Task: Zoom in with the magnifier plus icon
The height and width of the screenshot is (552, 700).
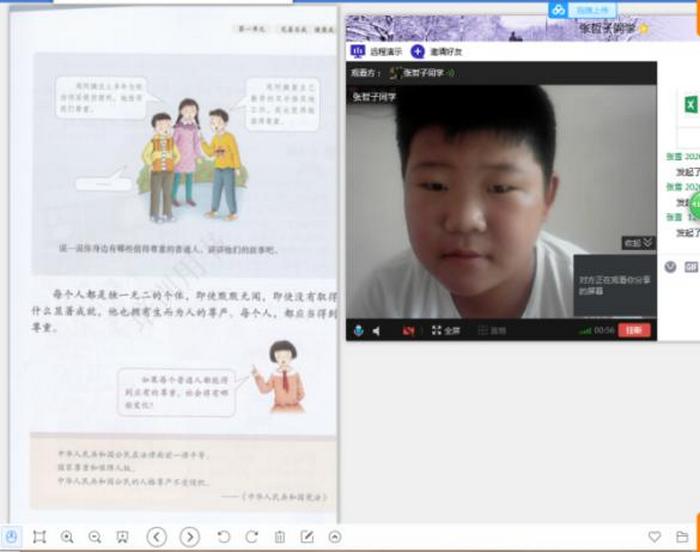Action: (67, 537)
